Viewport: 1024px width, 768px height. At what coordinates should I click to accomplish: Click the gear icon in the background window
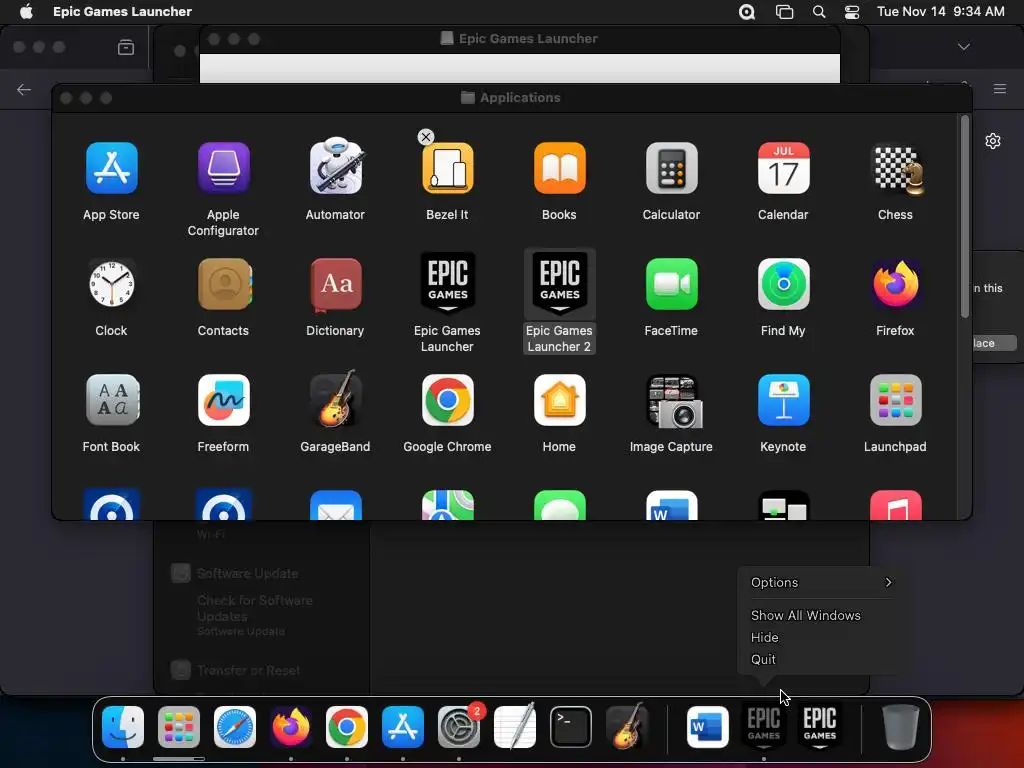click(x=993, y=141)
